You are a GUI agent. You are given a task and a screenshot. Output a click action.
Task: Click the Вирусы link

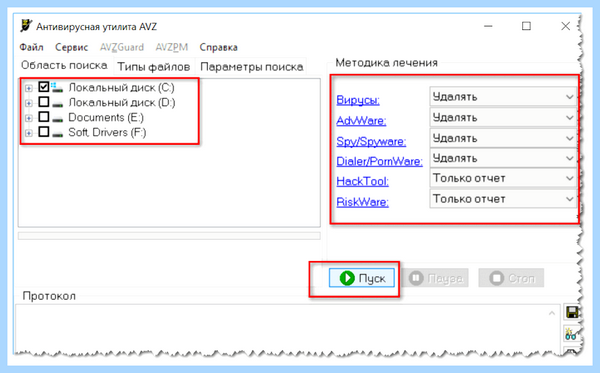[358, 100]
